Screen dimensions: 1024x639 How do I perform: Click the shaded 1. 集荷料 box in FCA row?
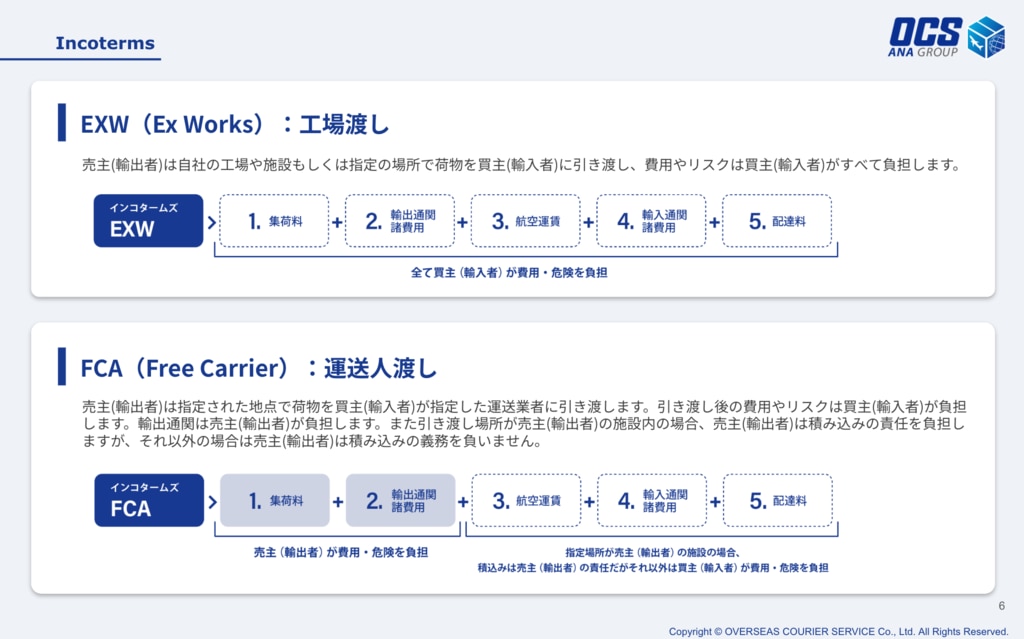pyautogui.click(x=274, y=500)
